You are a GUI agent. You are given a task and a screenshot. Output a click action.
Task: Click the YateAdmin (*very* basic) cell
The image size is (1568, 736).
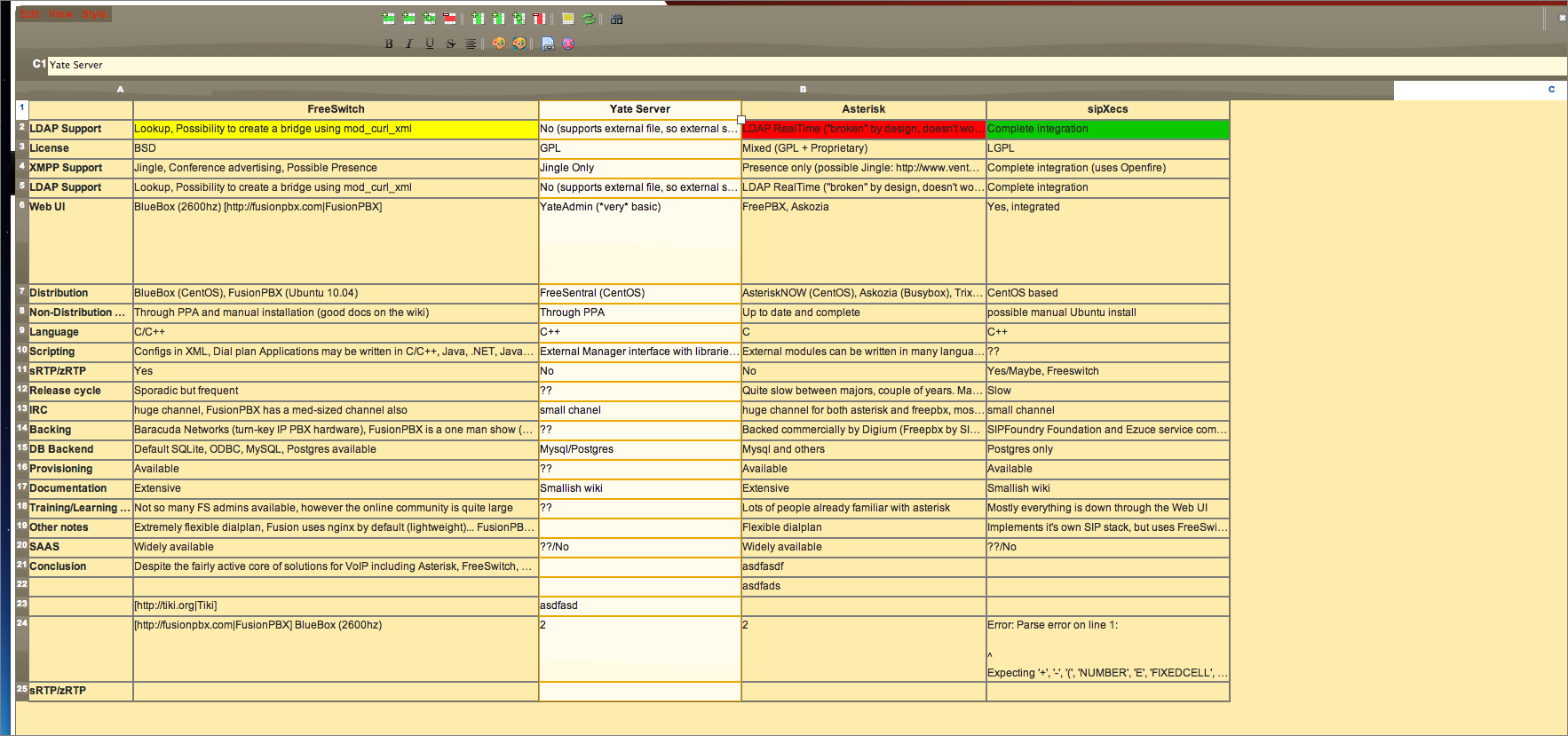click(640, 241)
